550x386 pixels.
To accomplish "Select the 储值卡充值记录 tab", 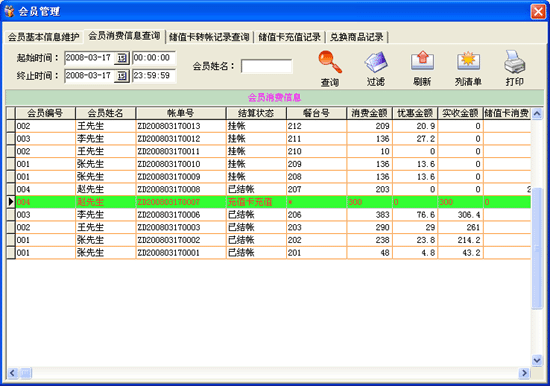I will (289, 37).
